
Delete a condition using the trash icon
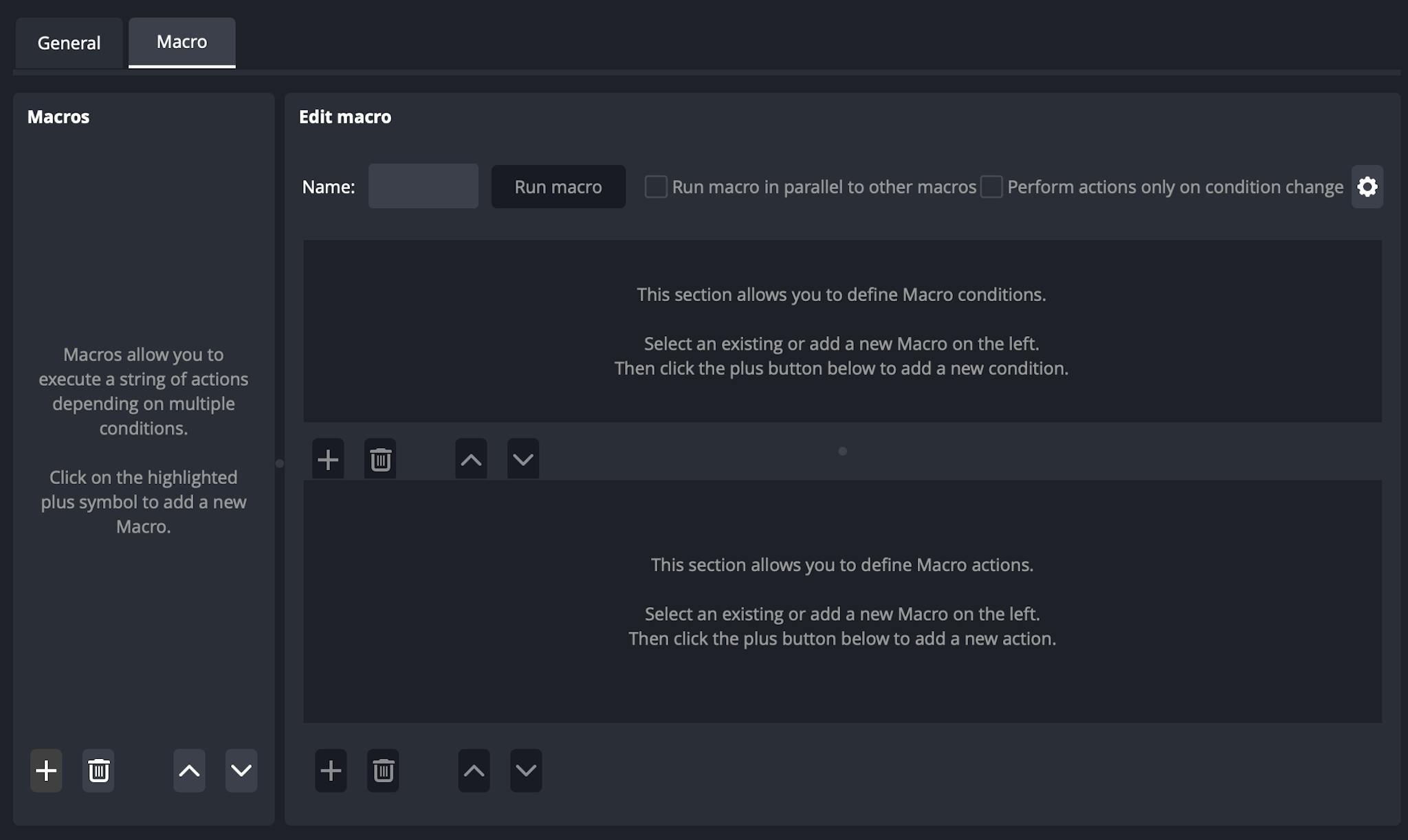pyautogui.click(x=380, y=458)
